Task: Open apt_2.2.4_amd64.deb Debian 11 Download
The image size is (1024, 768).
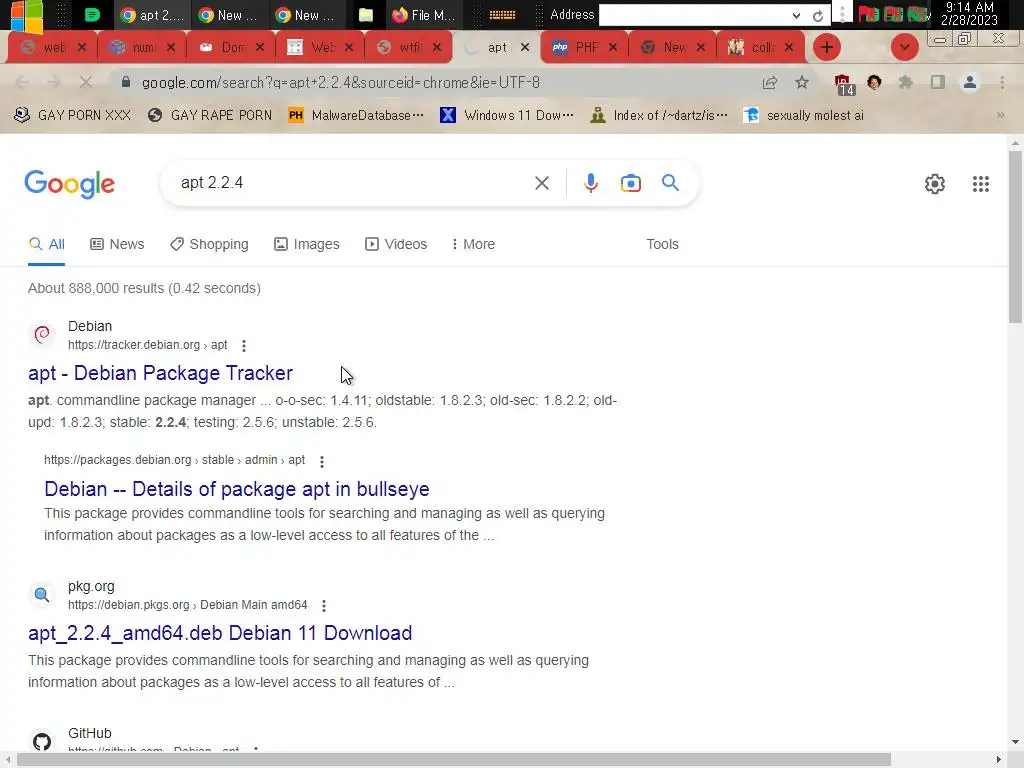Action: 219,633
